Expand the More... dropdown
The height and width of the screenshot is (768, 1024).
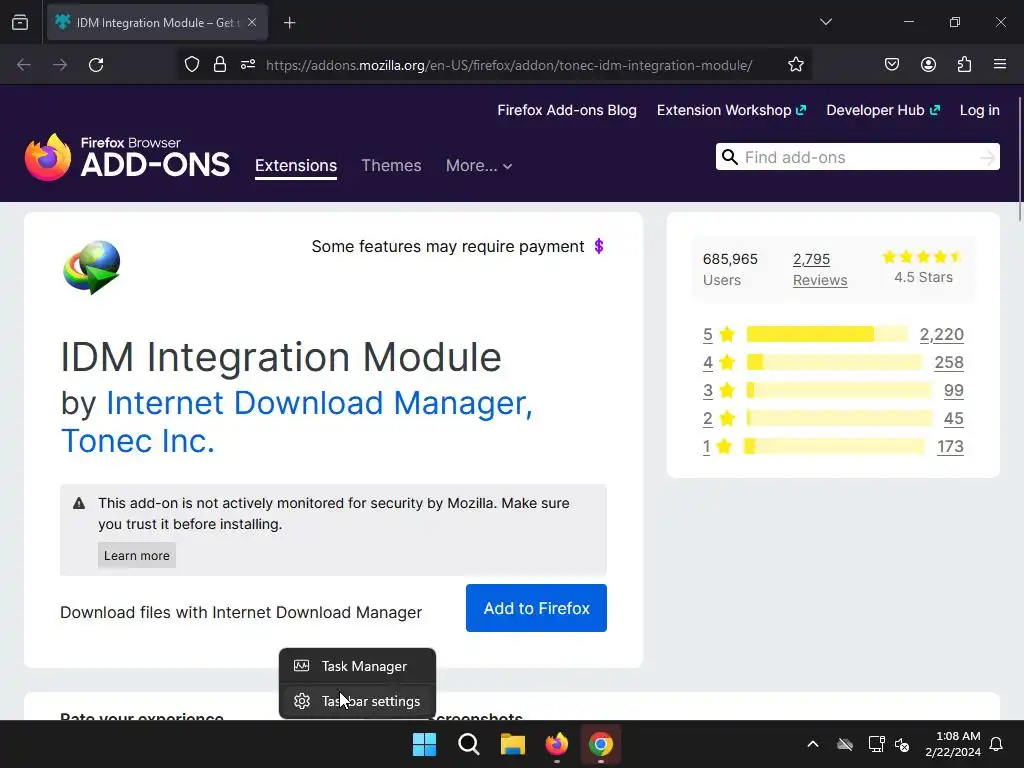coord(479,166)
